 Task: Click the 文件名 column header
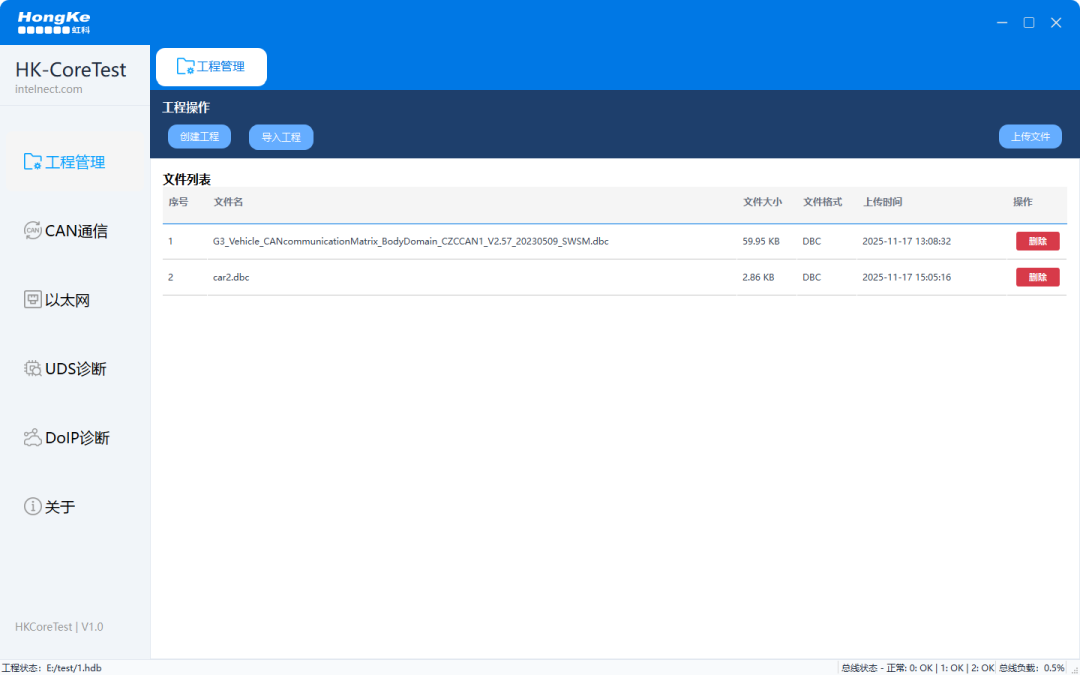click(x=228, y=202)
